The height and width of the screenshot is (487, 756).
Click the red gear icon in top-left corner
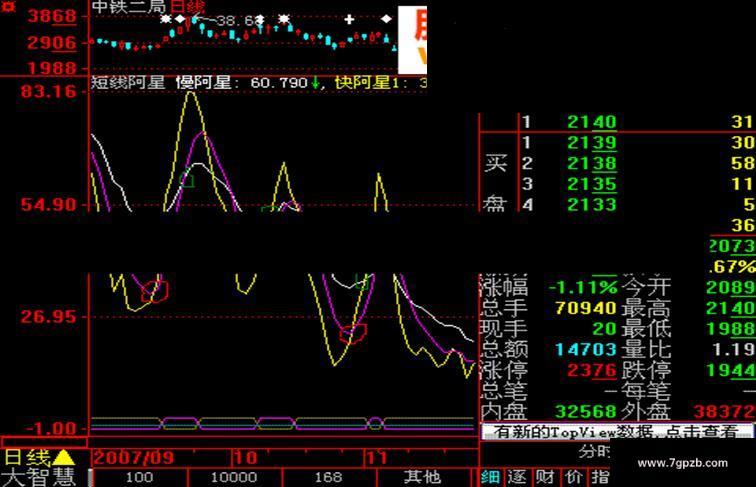click(8, 6)
